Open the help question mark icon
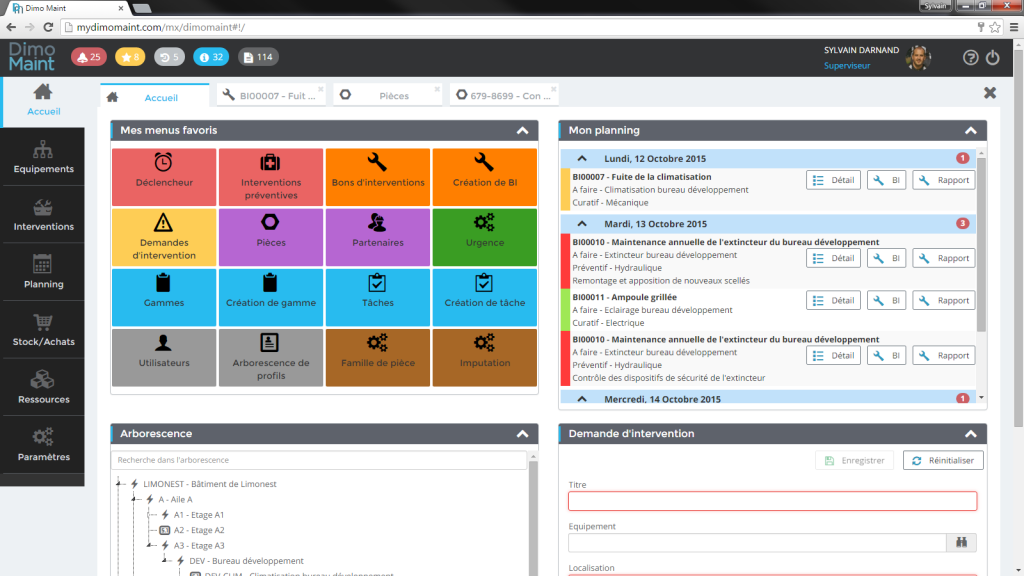Viewport: 1024px width, 576px height. point(970,58)
